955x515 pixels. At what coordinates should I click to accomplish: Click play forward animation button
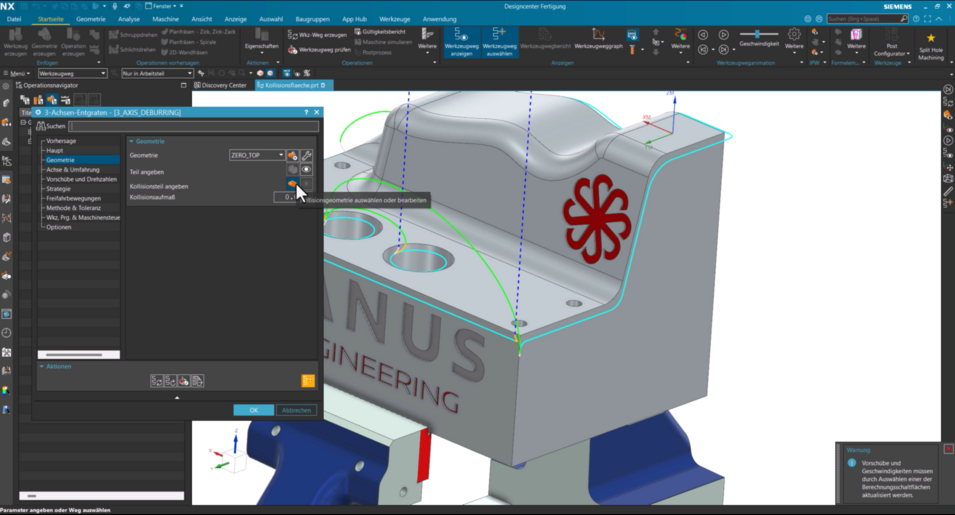[724, 35]
